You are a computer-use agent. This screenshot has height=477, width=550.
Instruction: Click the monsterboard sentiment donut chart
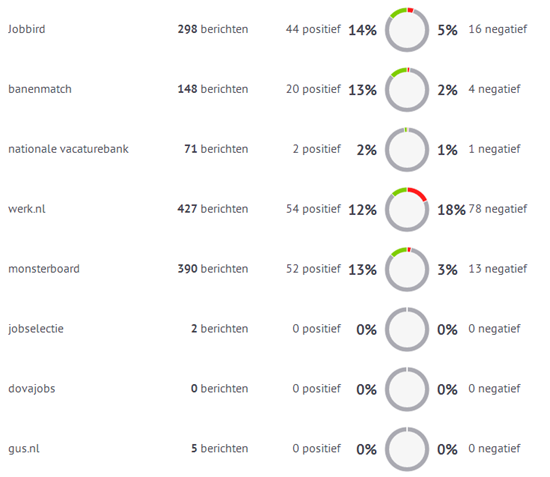407,270
